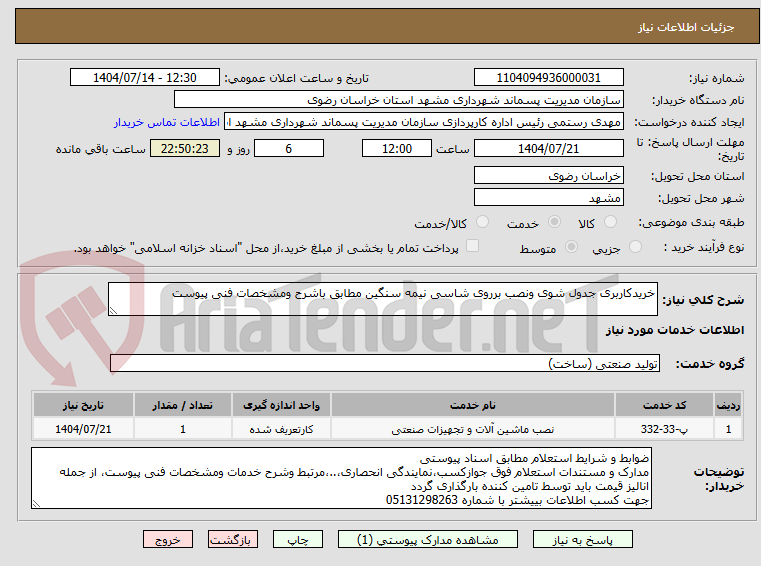Select the جزیی purchase type radio
The width and height of the screenshot is (761, 566).
pos(635,247)
